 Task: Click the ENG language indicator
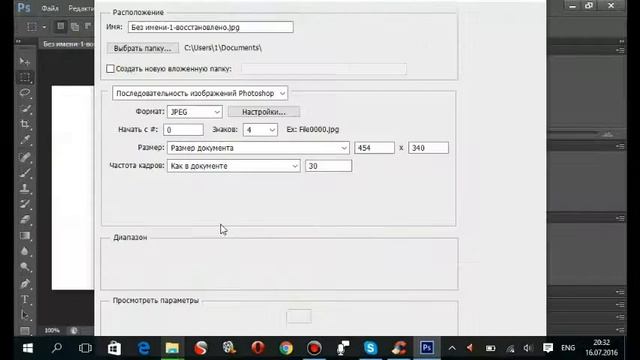coord(568,348)
